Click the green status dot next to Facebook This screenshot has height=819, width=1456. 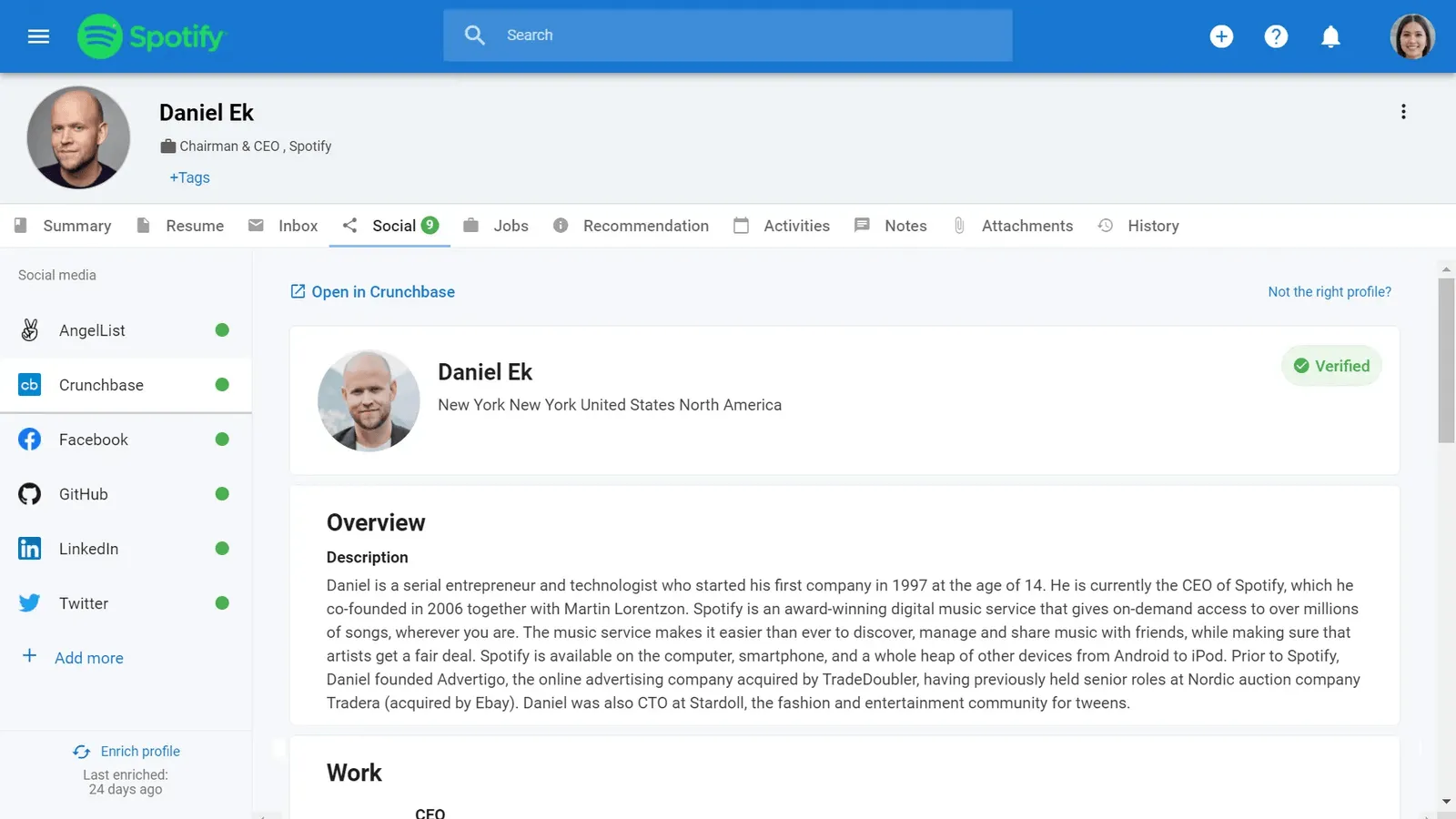tap(222, 439)
